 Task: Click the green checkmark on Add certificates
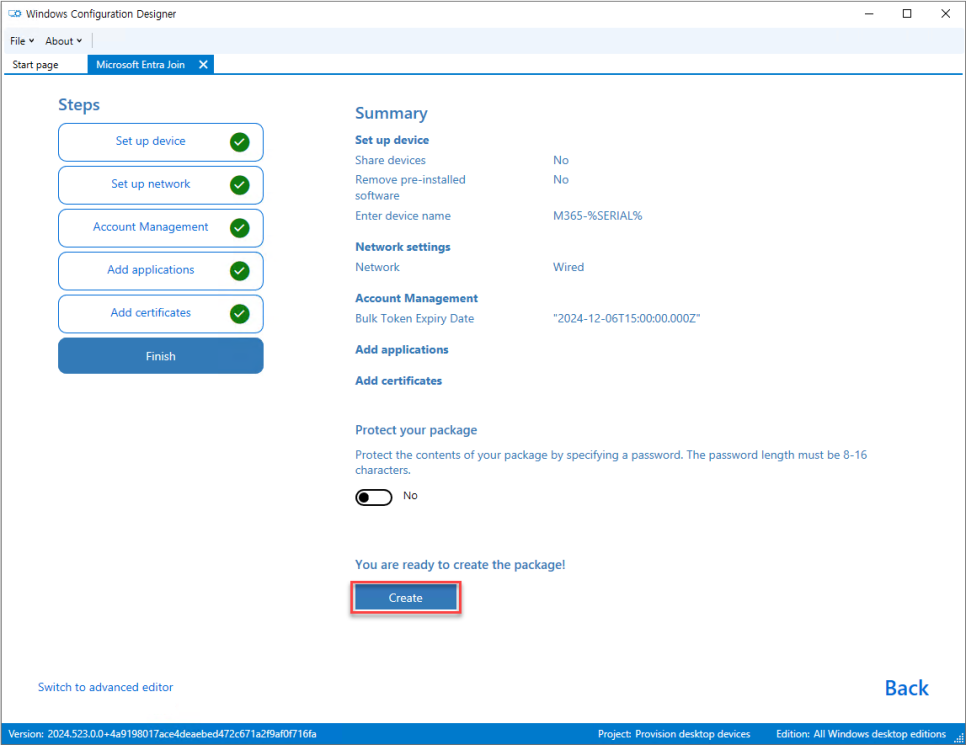click(x=240, y=314)
